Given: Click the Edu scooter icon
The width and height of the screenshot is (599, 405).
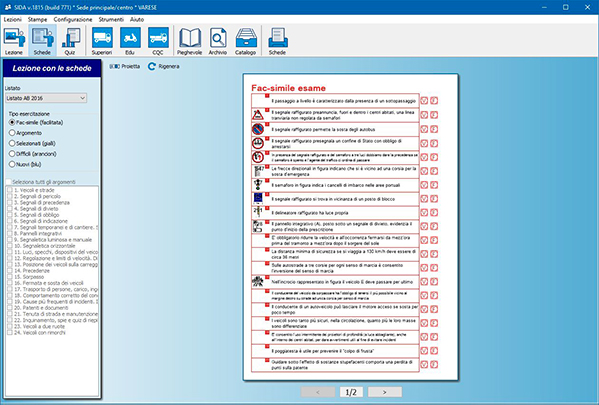Looking at the screenshot, I should tap(130, 41).
